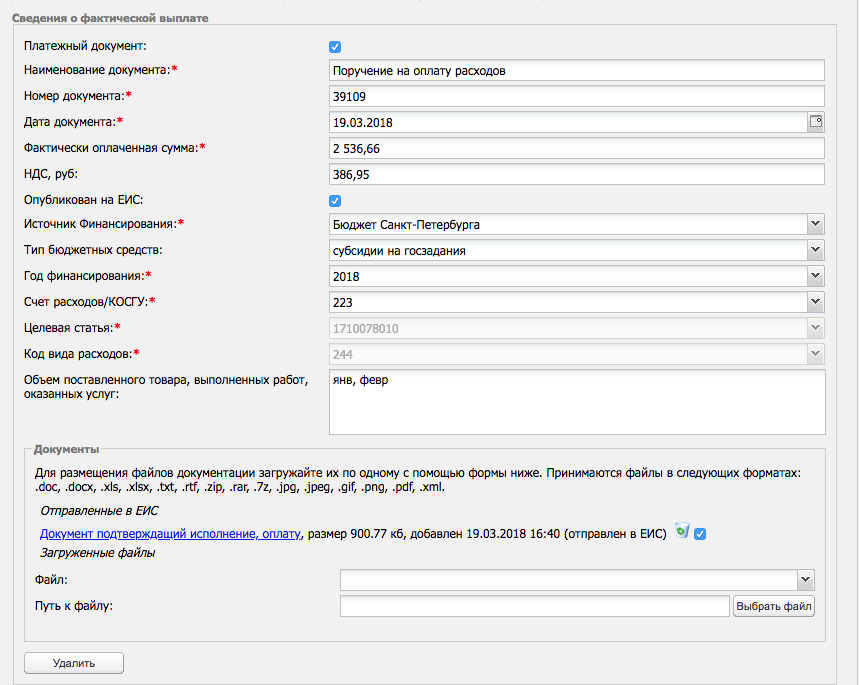Click the Объем поставленного товара text area
The height and width of the screenshot is (685, 859).
[x=576, y=402]
